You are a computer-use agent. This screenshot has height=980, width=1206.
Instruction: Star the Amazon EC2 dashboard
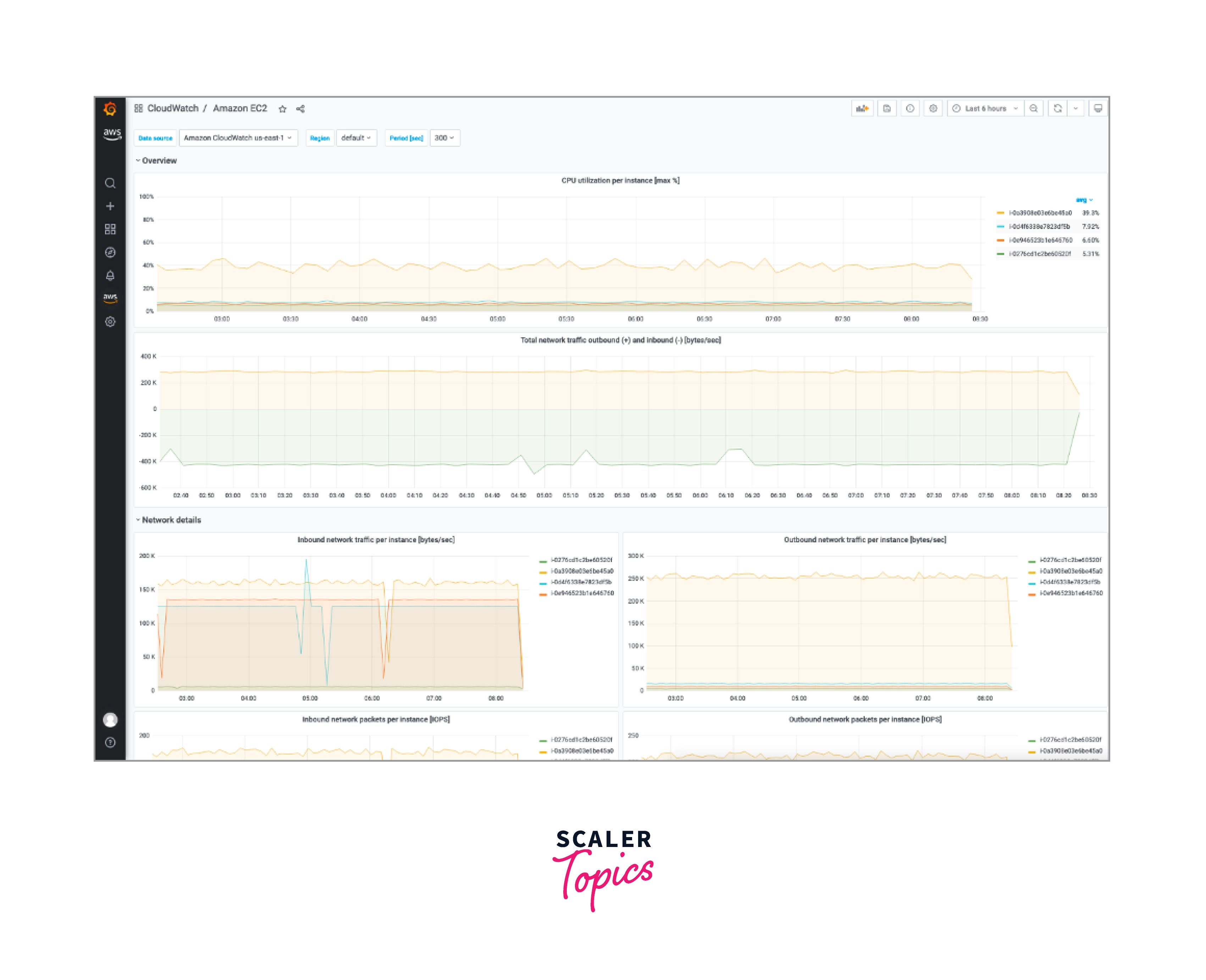coord(282,109)
